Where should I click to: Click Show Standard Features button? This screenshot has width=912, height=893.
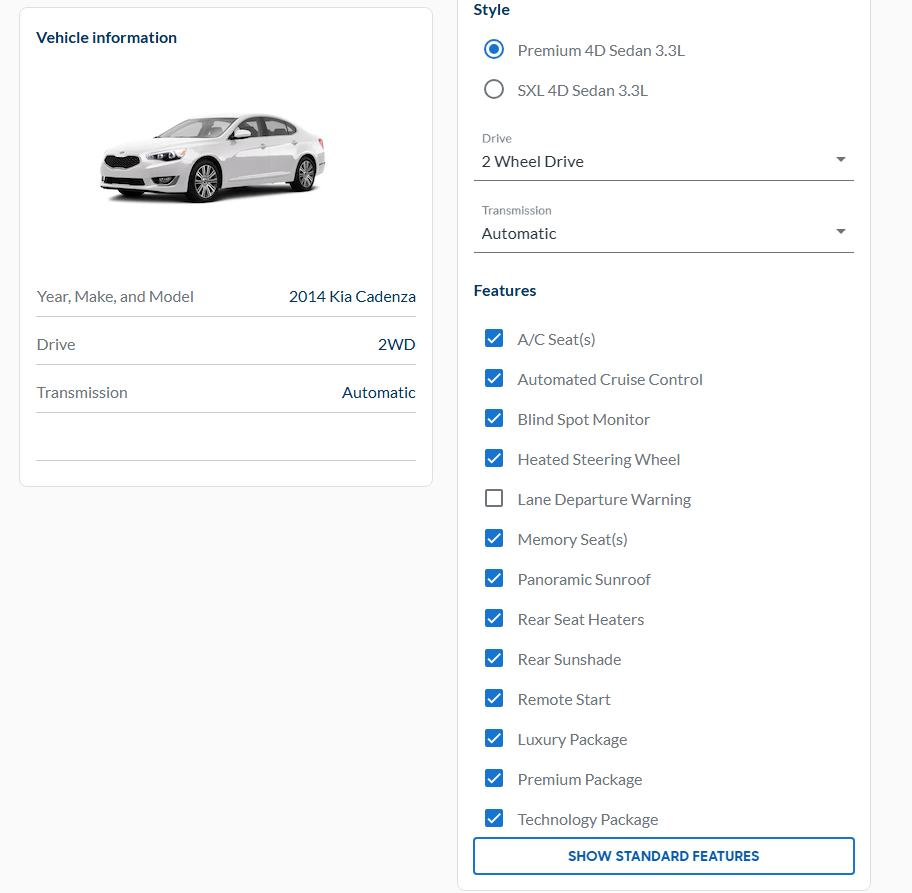tap(663, 856)
